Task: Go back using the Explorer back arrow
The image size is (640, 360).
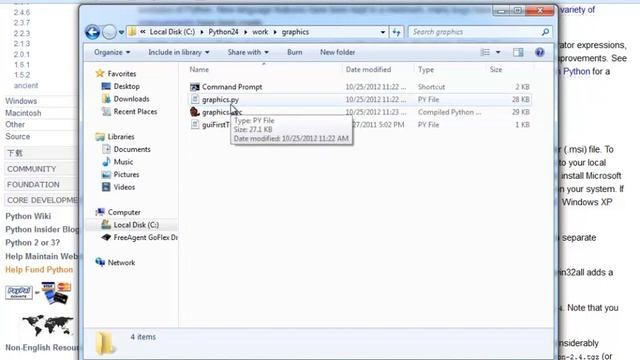Action: tap(93, 32)
